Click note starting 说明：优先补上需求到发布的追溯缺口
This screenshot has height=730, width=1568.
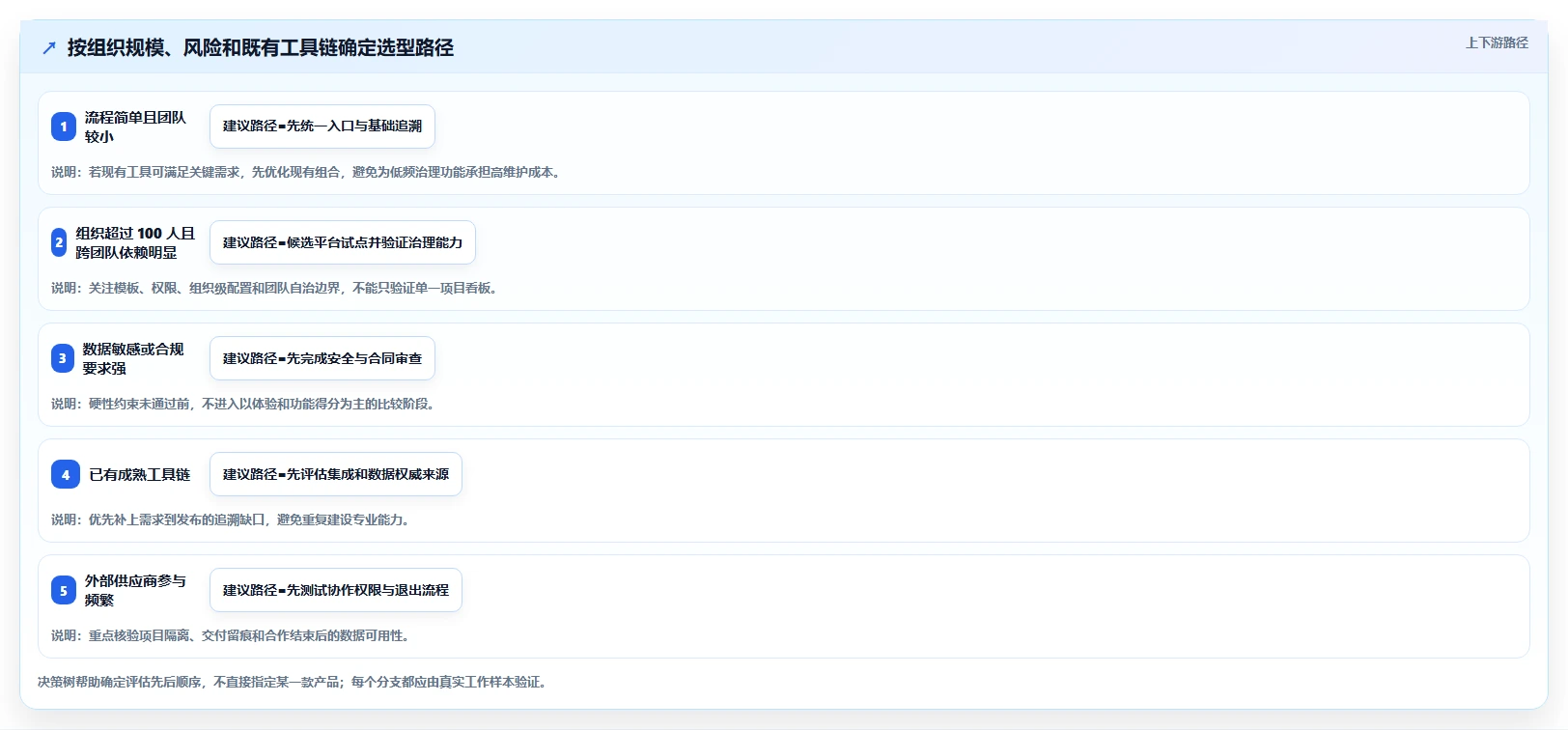click(x=233, y=519)
